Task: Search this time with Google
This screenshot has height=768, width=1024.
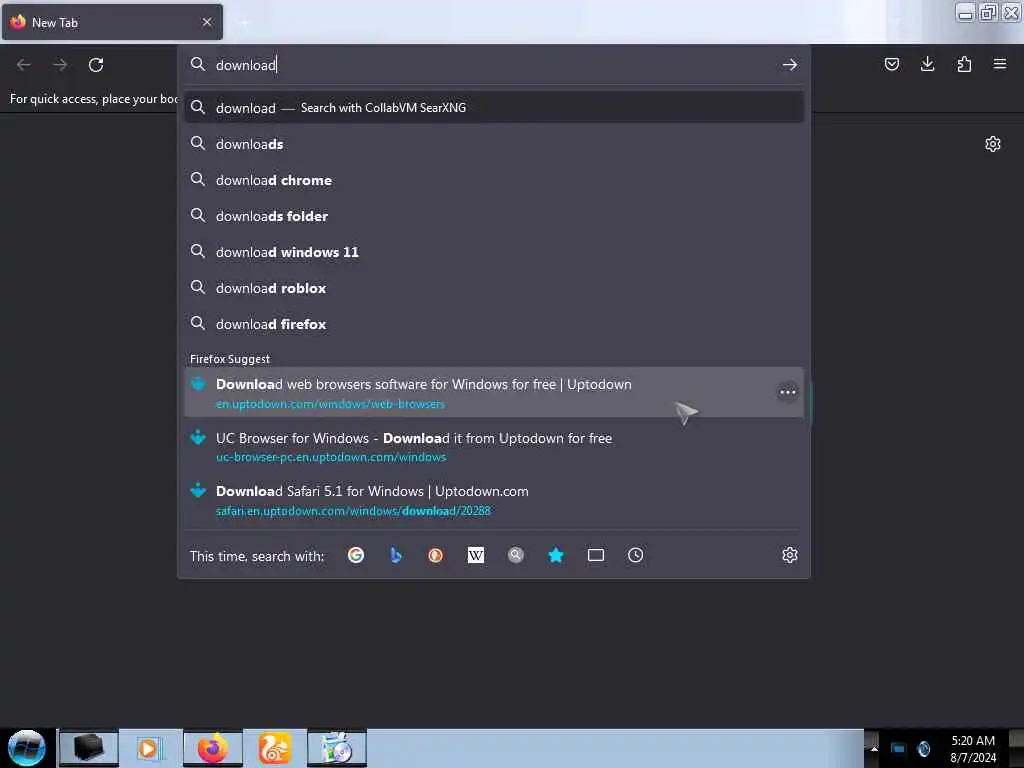Action: [356, 555]
